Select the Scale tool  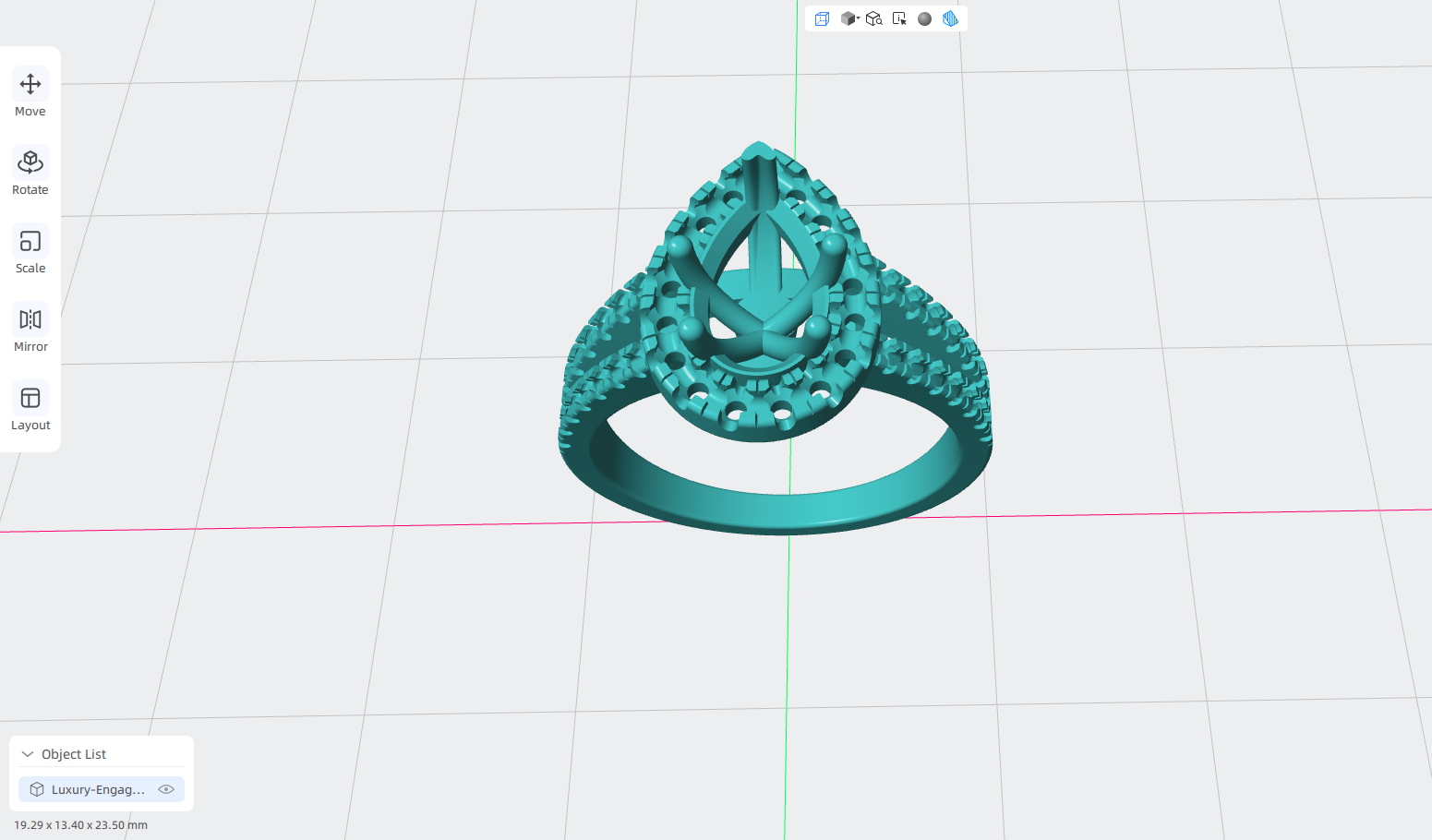(30, 250)
